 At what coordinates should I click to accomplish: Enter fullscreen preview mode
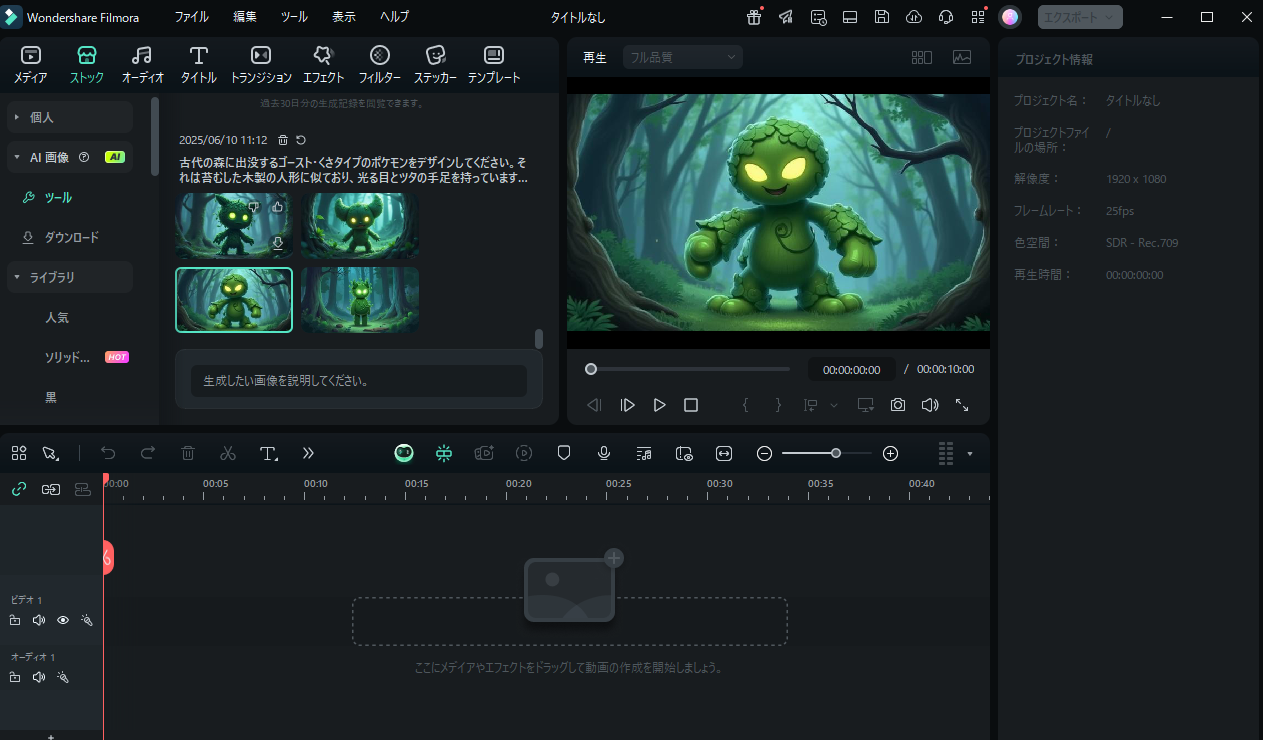(x=962, y=405)
